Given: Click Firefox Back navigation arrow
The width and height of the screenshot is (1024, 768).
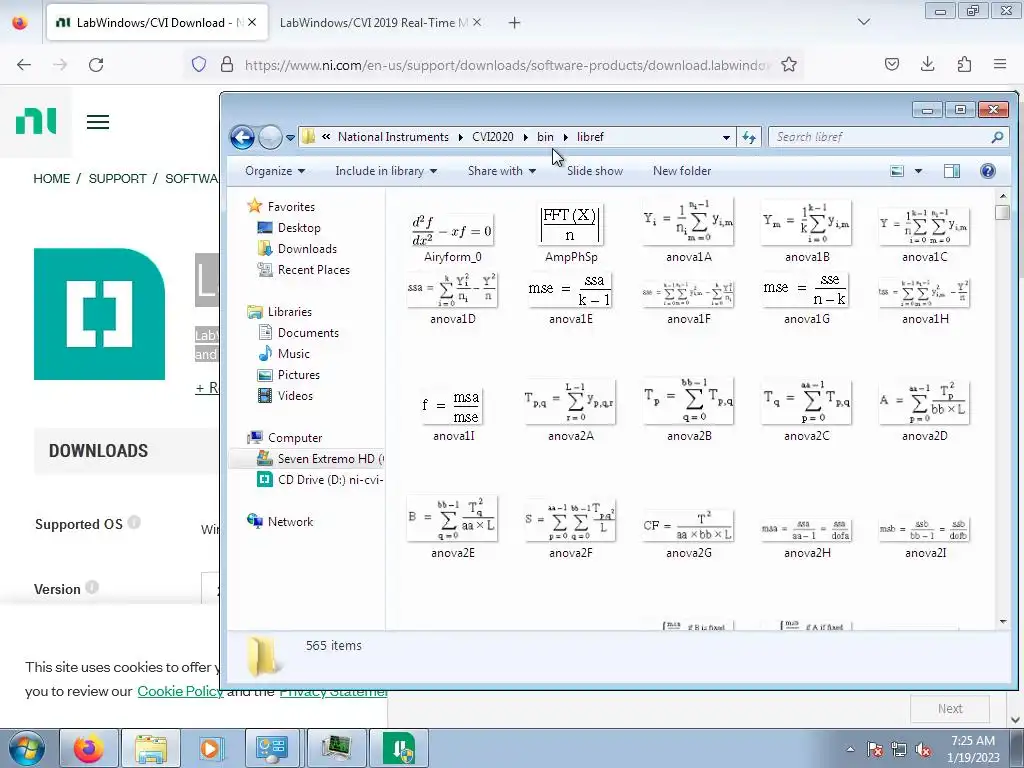Looking at the screenshot, I should click(x=24, y=65).
